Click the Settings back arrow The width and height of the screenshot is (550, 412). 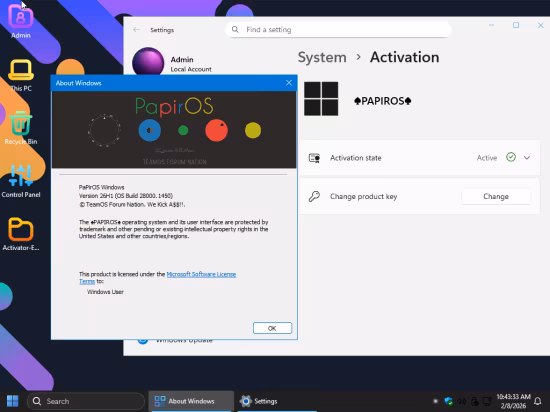(136, 30)
